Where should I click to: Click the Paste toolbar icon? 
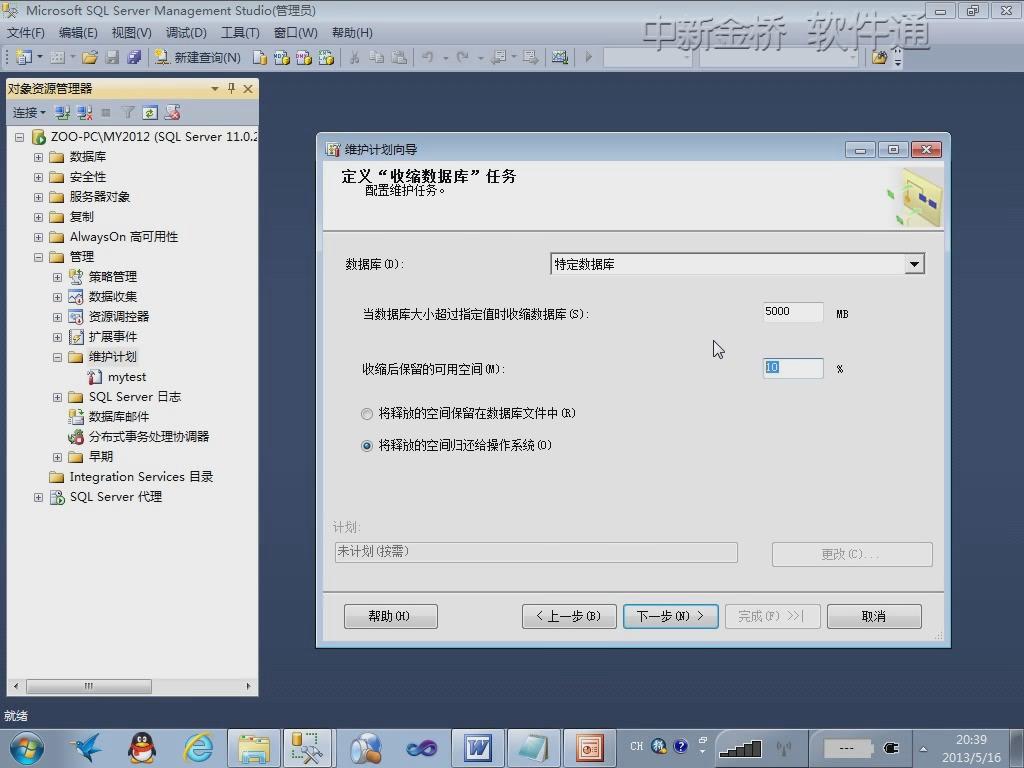click(x=399, y=57)
